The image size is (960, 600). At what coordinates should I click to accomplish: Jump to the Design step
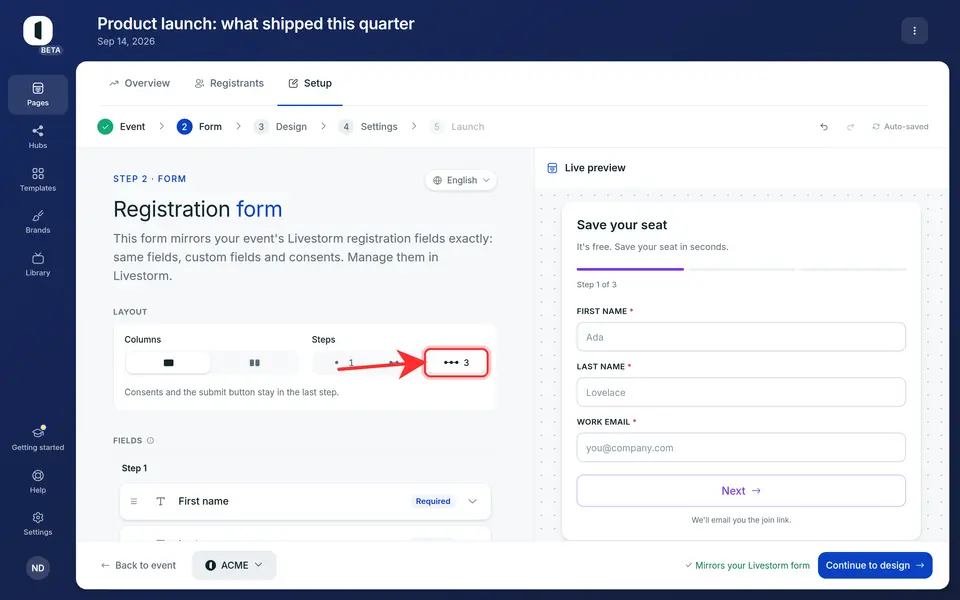(x=280, y=127)
